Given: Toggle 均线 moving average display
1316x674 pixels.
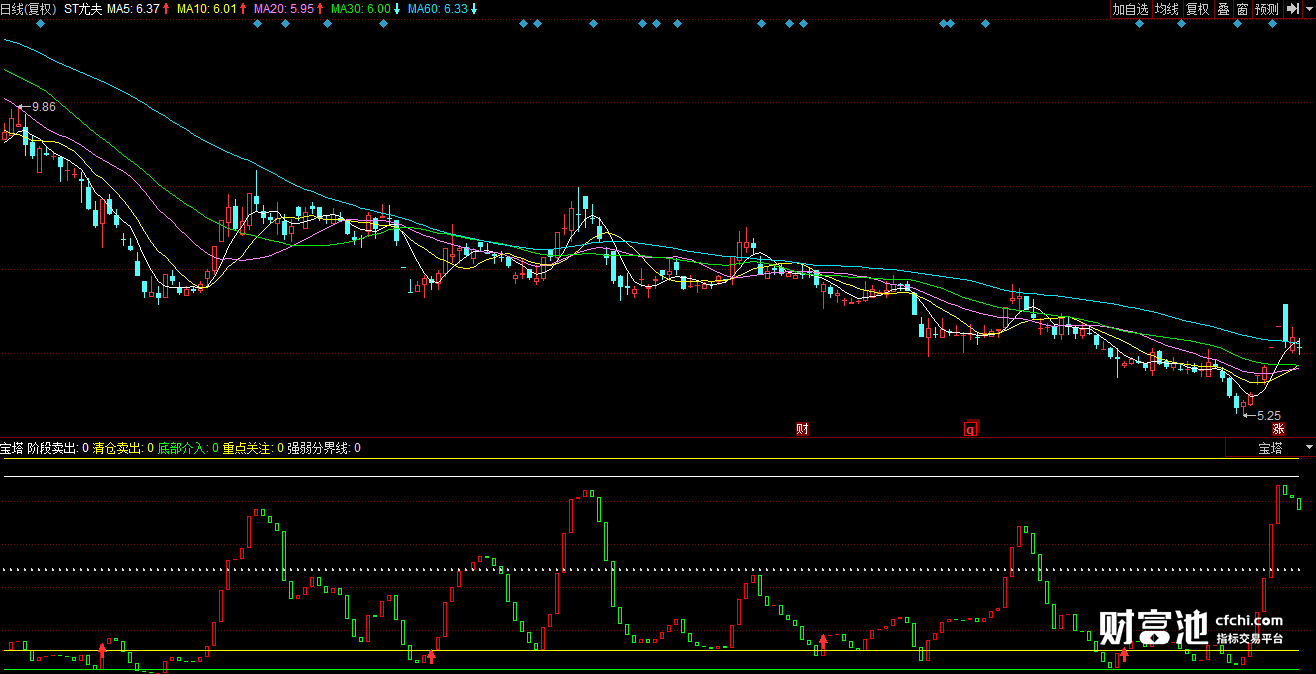Looking at the screenshot, I should (1166, 9).
